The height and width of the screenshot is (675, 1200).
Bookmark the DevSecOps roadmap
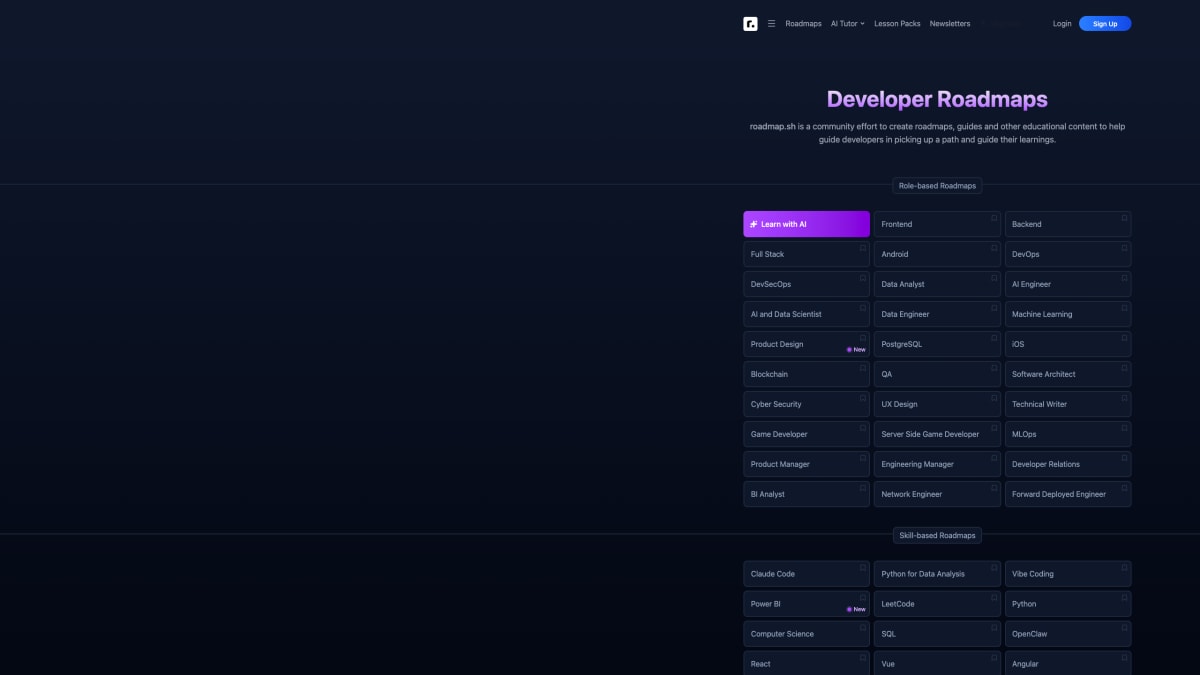(863, 278)
